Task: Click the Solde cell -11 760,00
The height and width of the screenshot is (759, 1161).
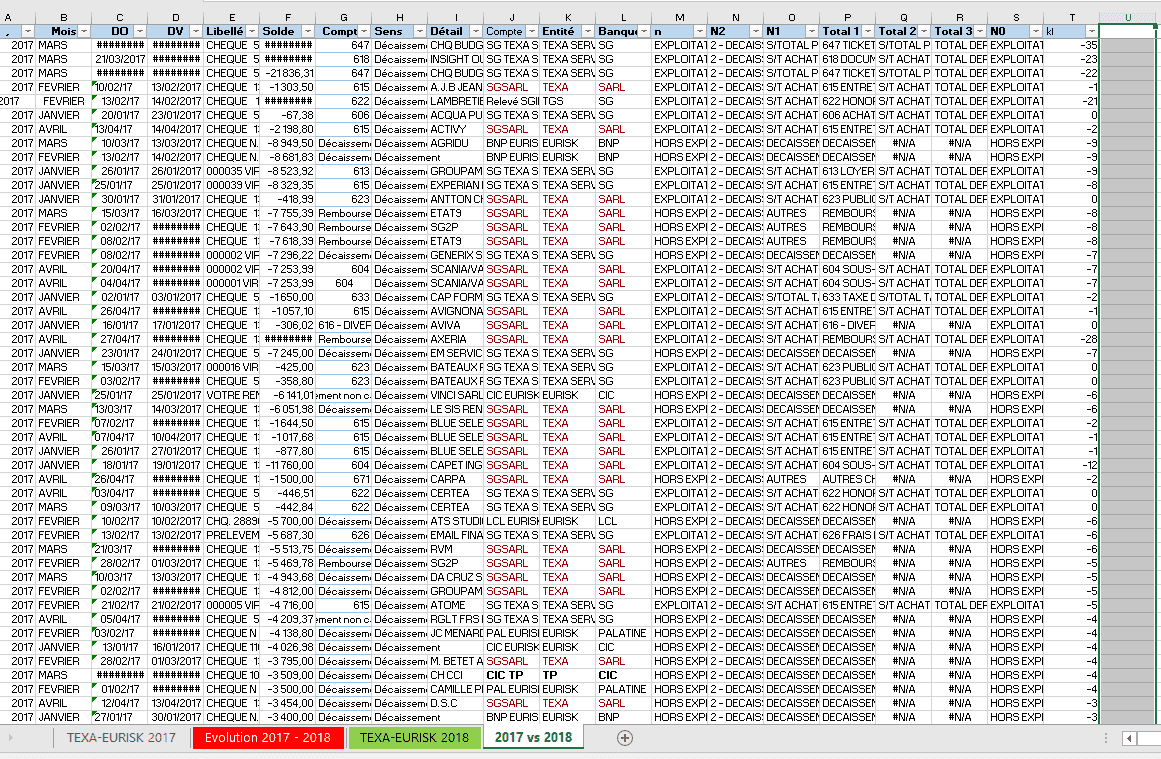Action: tap(288, 465)
